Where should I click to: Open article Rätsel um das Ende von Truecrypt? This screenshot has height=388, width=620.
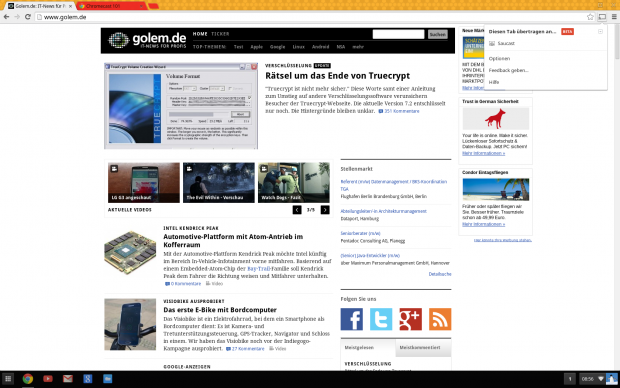tap(337, 76)
